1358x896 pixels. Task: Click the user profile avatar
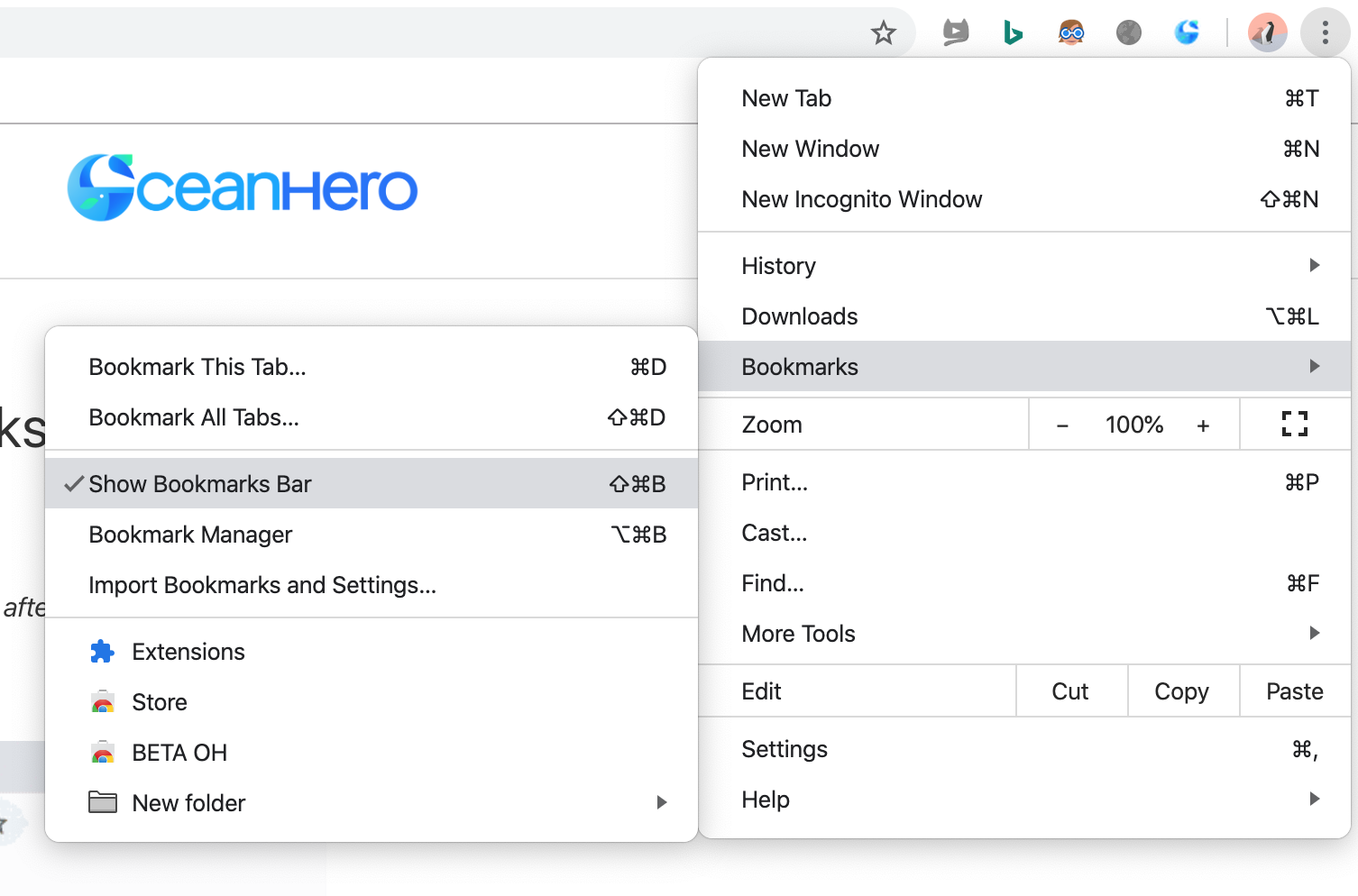pos(1267,33)
